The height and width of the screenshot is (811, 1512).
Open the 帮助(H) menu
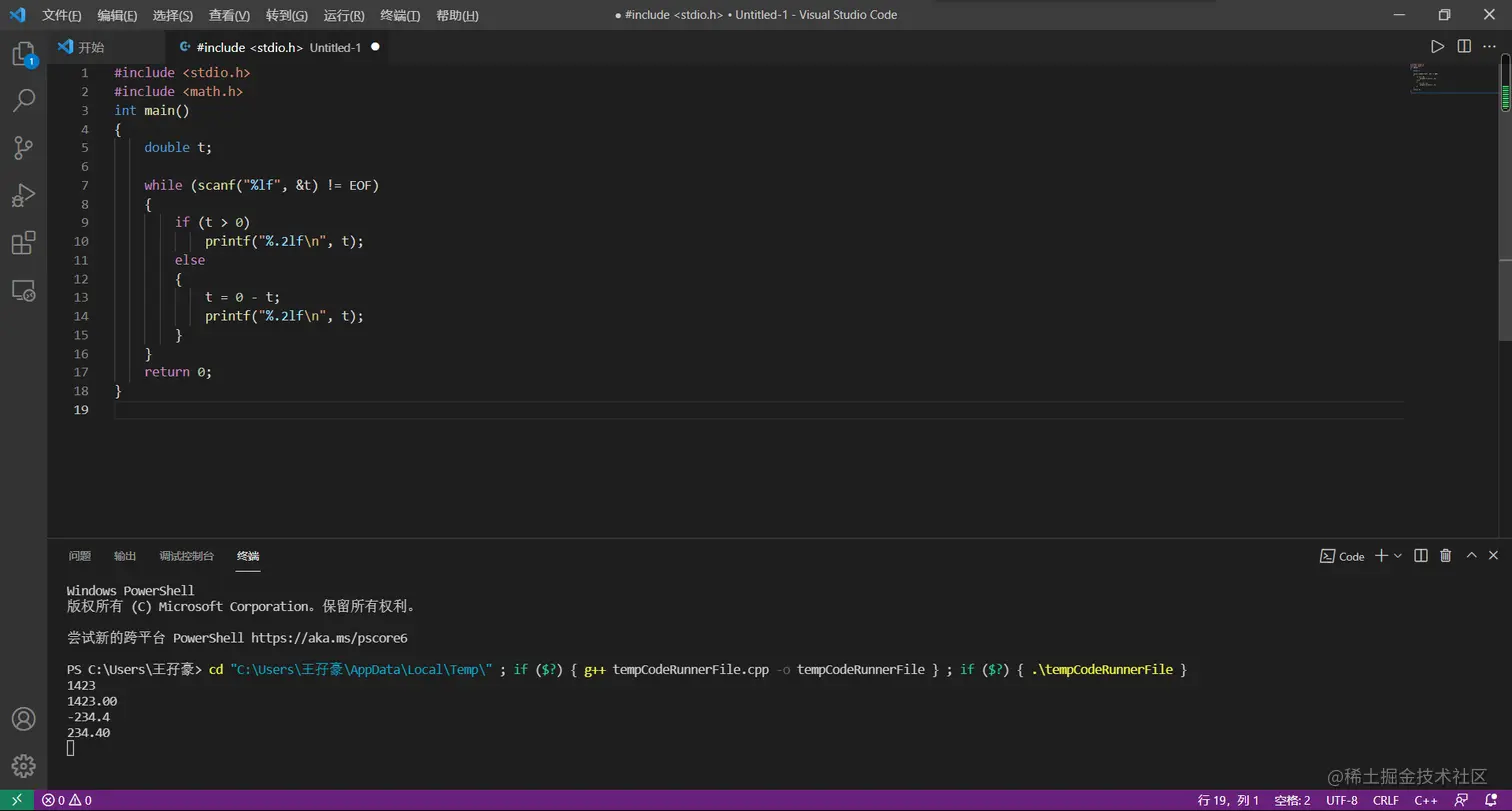click(457, 15)
